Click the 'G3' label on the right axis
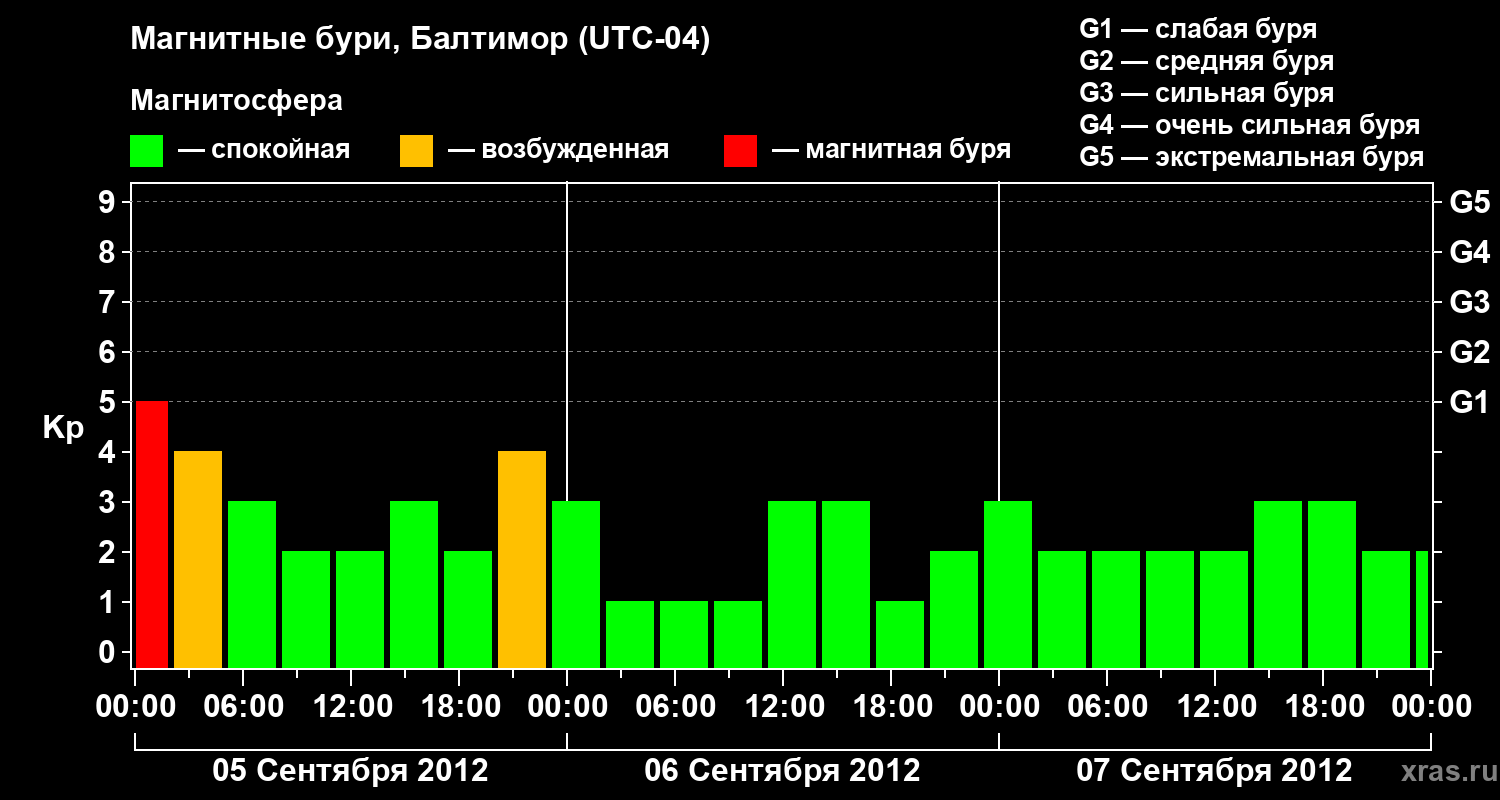The height and width of the screenshot is (800, 1500). 1469,302
